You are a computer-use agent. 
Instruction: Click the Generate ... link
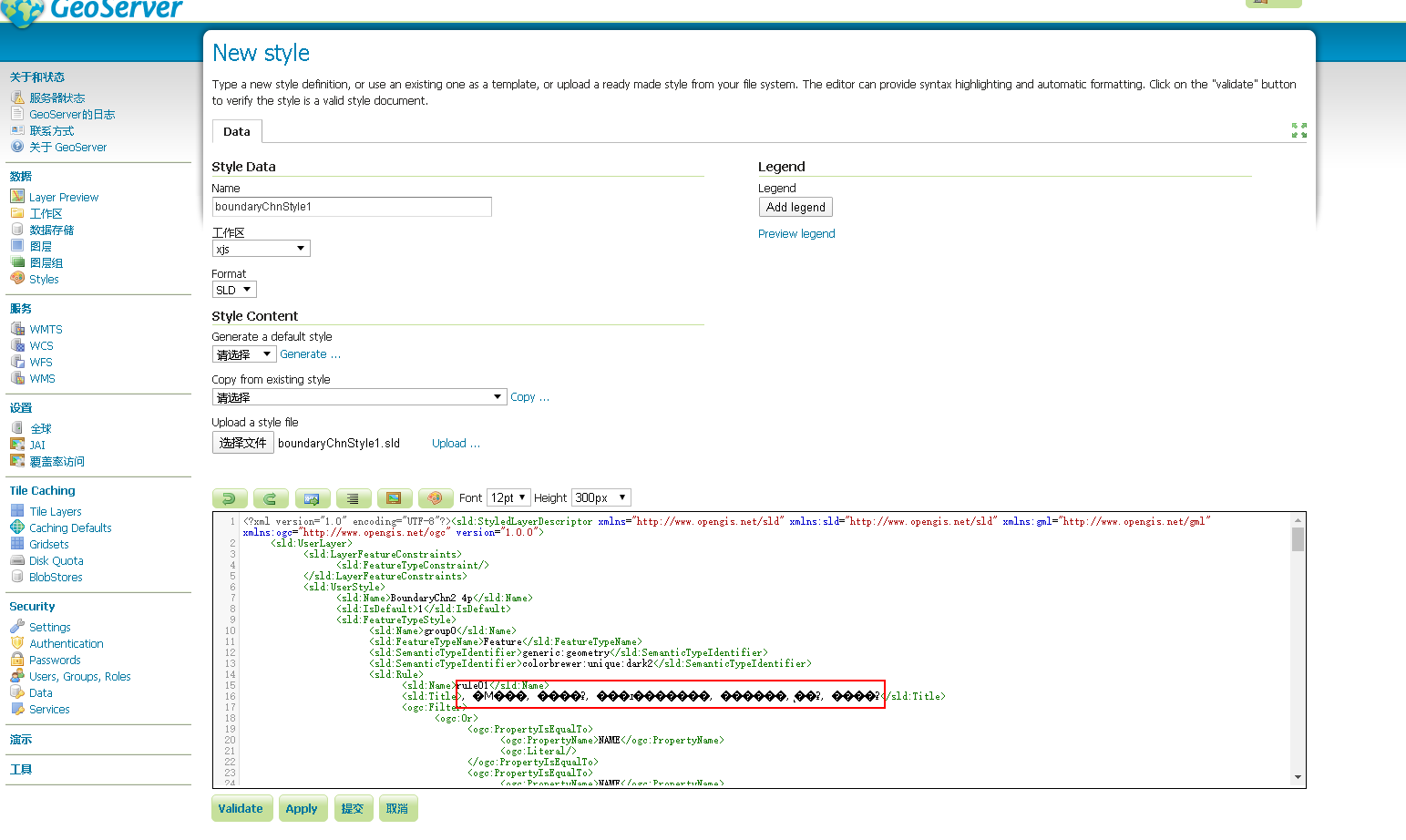click(x=310, y=354)
